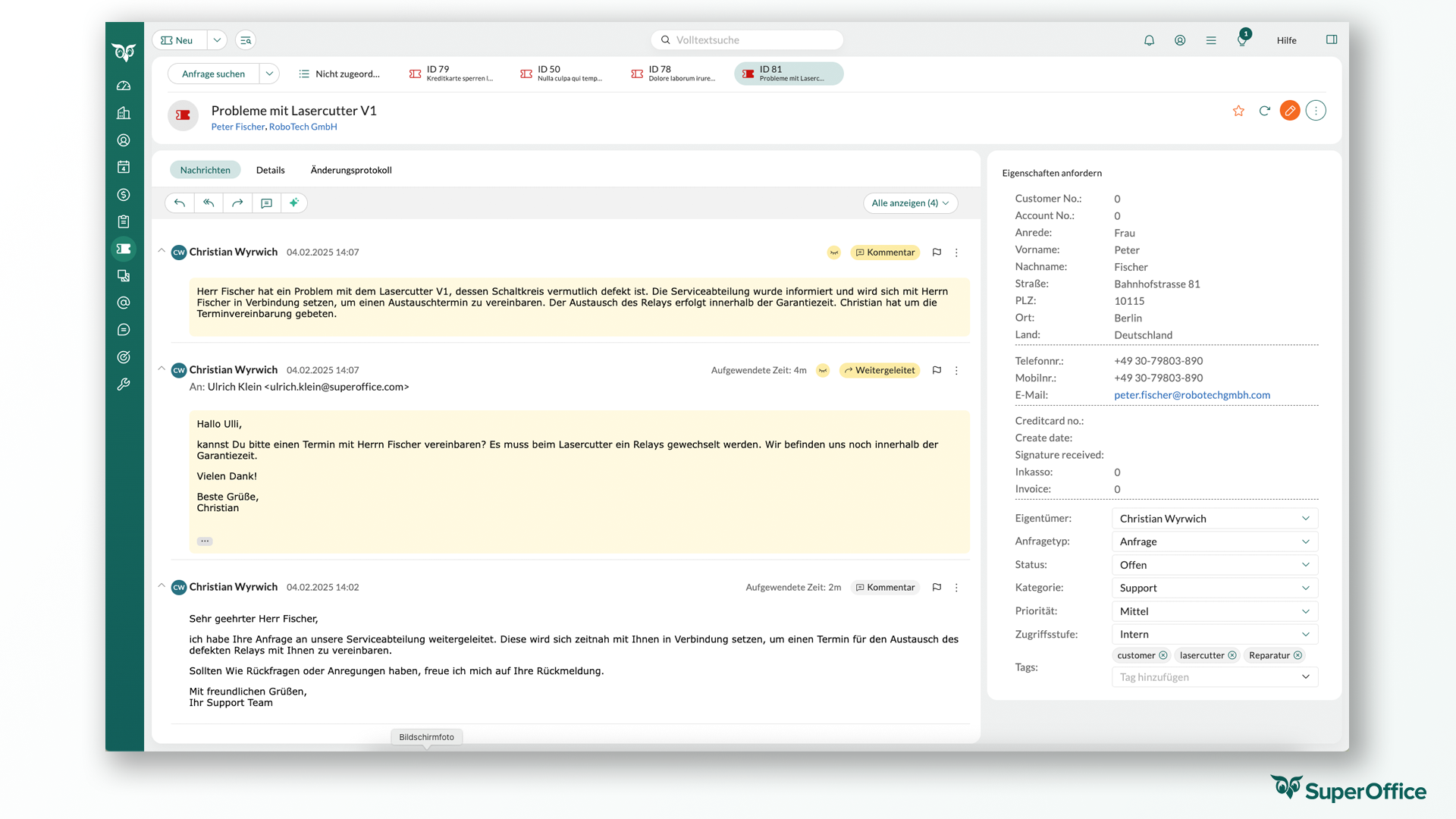The width and height of the screenshot is (1456, 819).
Task: Open the Sale dollar icon in sidebar
Action: [124, 195]
